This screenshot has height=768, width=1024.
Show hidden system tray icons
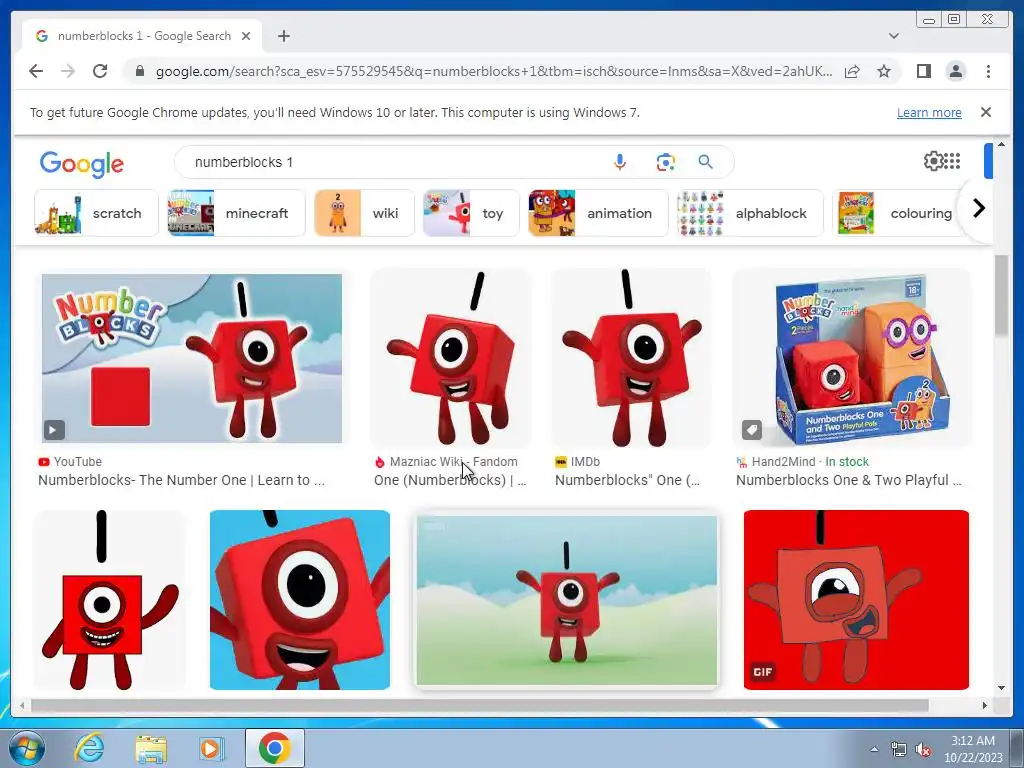pyautogui.click(x=874, y=749)
